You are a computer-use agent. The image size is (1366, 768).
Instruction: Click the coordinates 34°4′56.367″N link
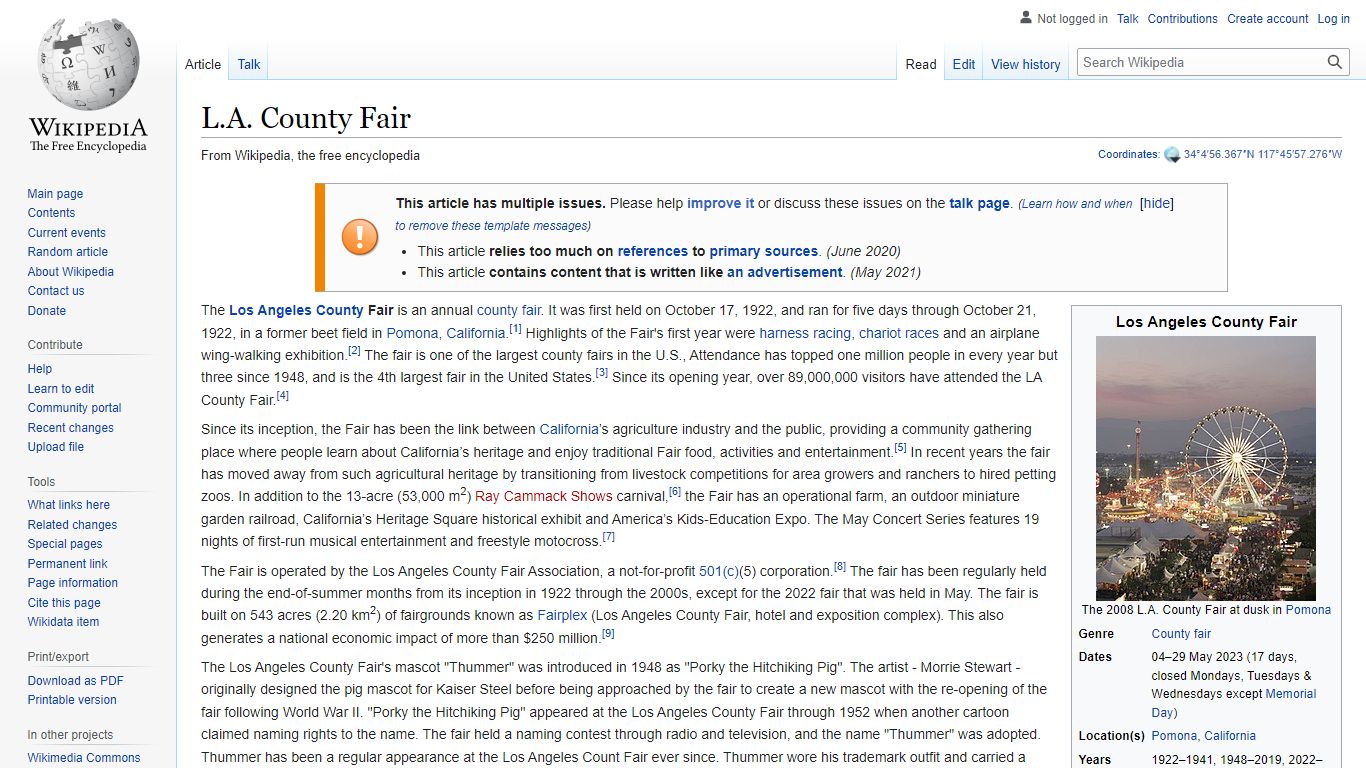(1263, 155)
